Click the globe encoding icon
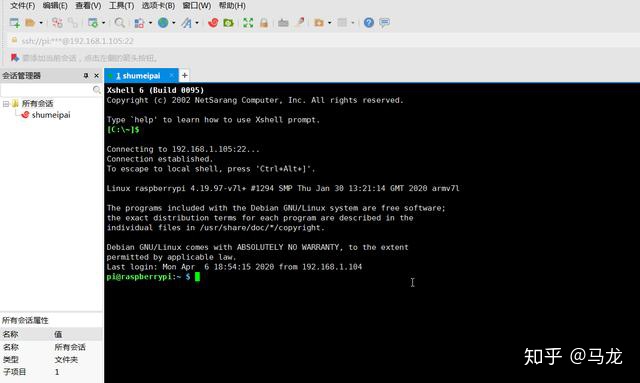Screen dimensions: 640x383 [x=163, y=23]
